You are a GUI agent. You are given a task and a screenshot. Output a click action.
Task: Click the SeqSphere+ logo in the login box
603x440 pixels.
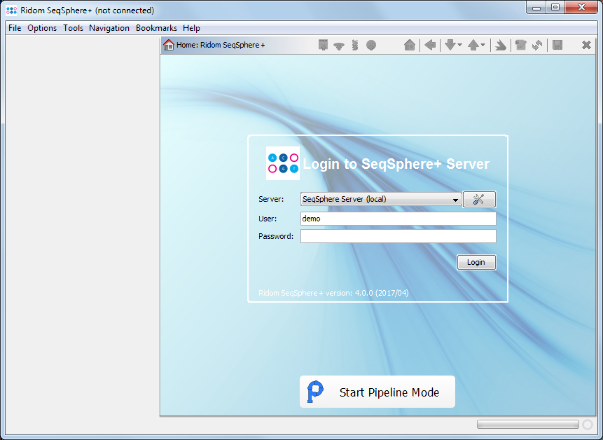(x=283, y=163)
